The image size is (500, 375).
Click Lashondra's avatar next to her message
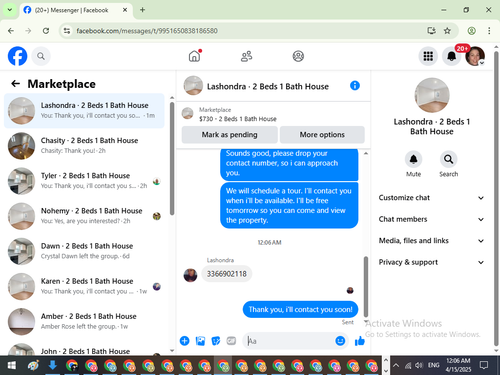tap(190, 275)
